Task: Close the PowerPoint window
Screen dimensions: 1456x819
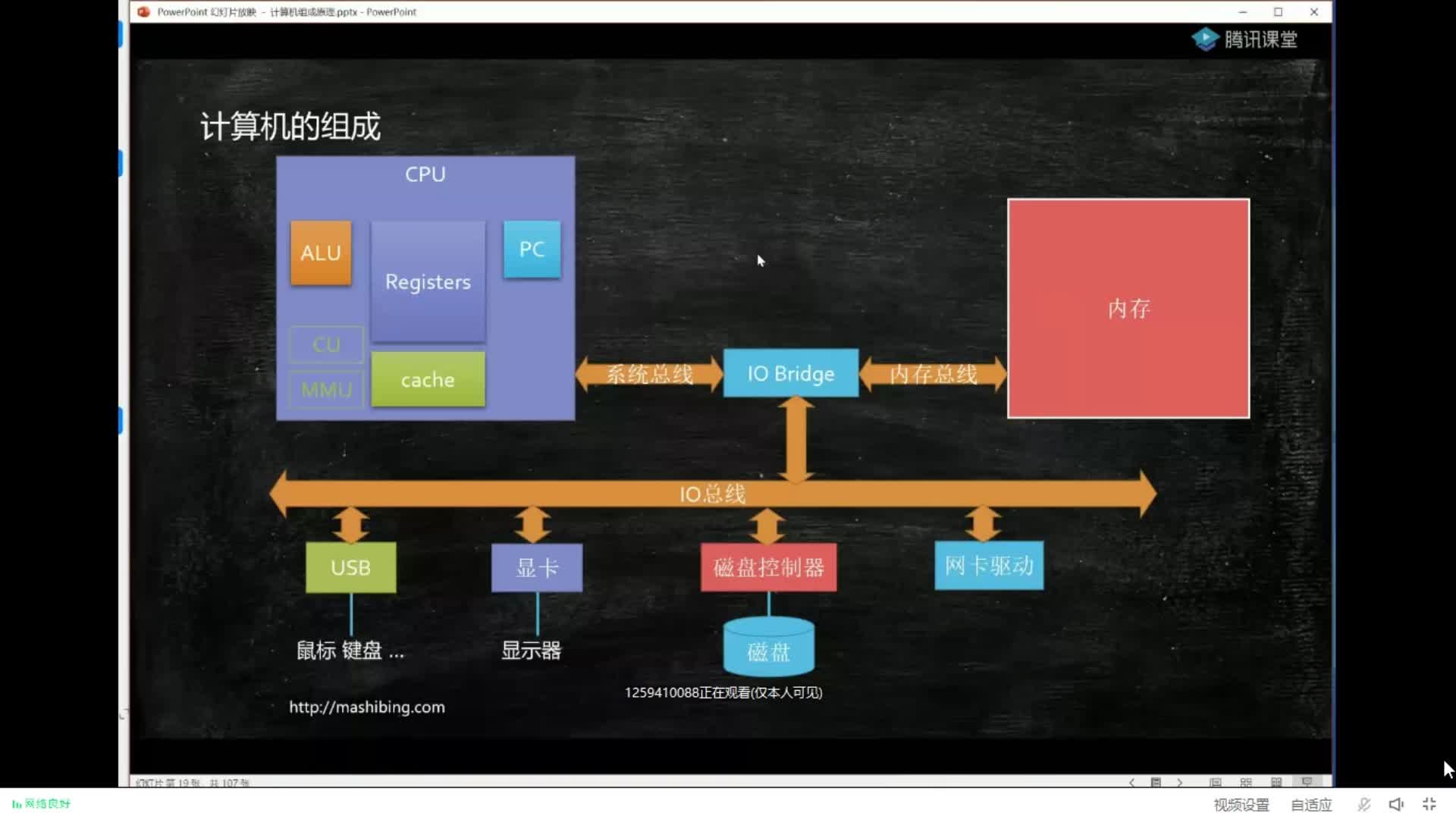Action: (x=1314, y=11)
